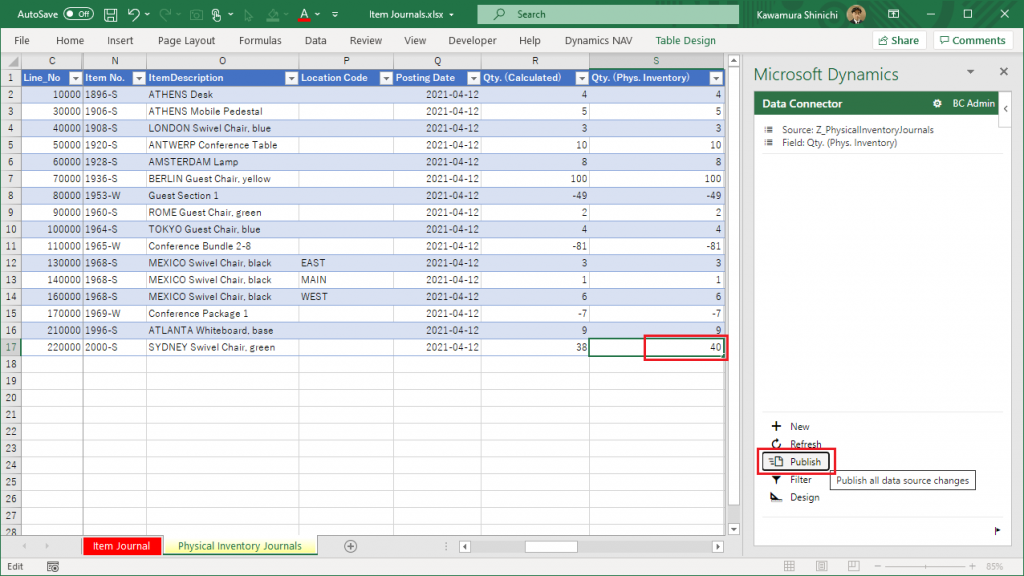Open the Ribbon Display Options icon

coord(893,14)
